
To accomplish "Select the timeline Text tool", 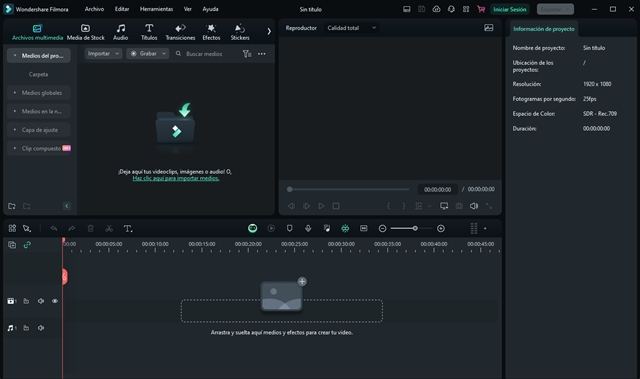I will pyautogui.click(x=128, y=228).
